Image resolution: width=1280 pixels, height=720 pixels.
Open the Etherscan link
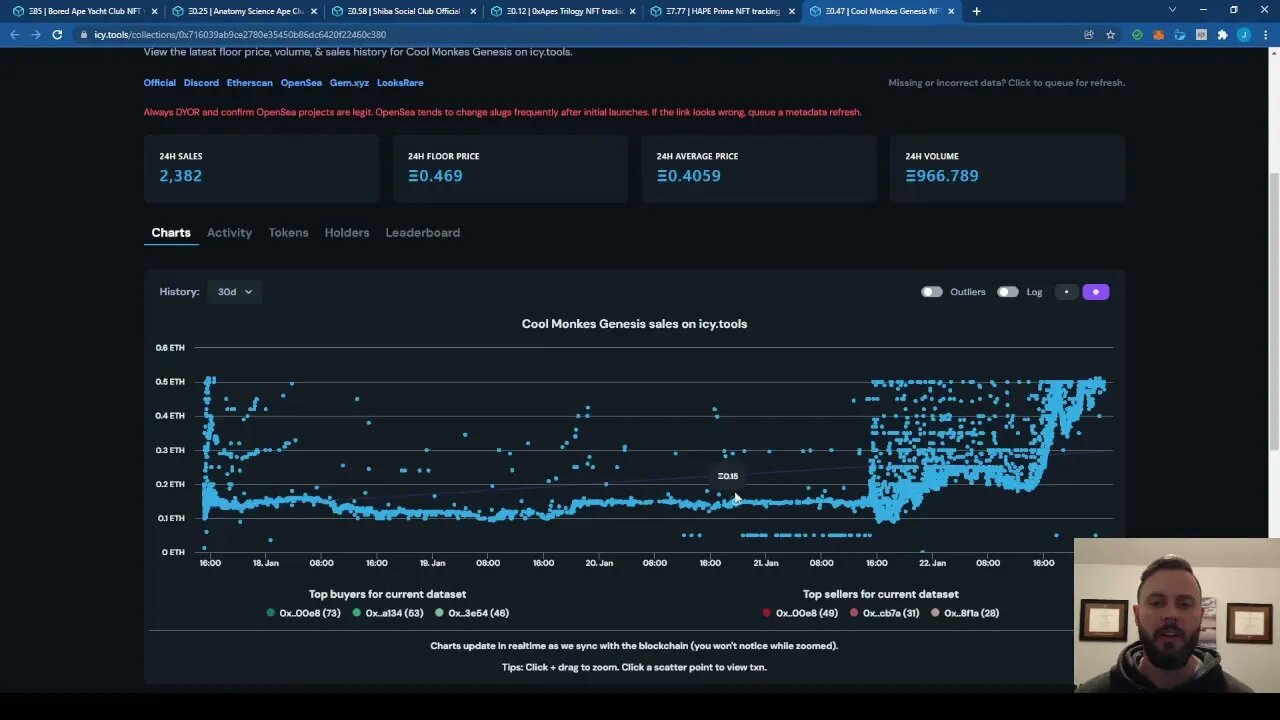(249, 83)
